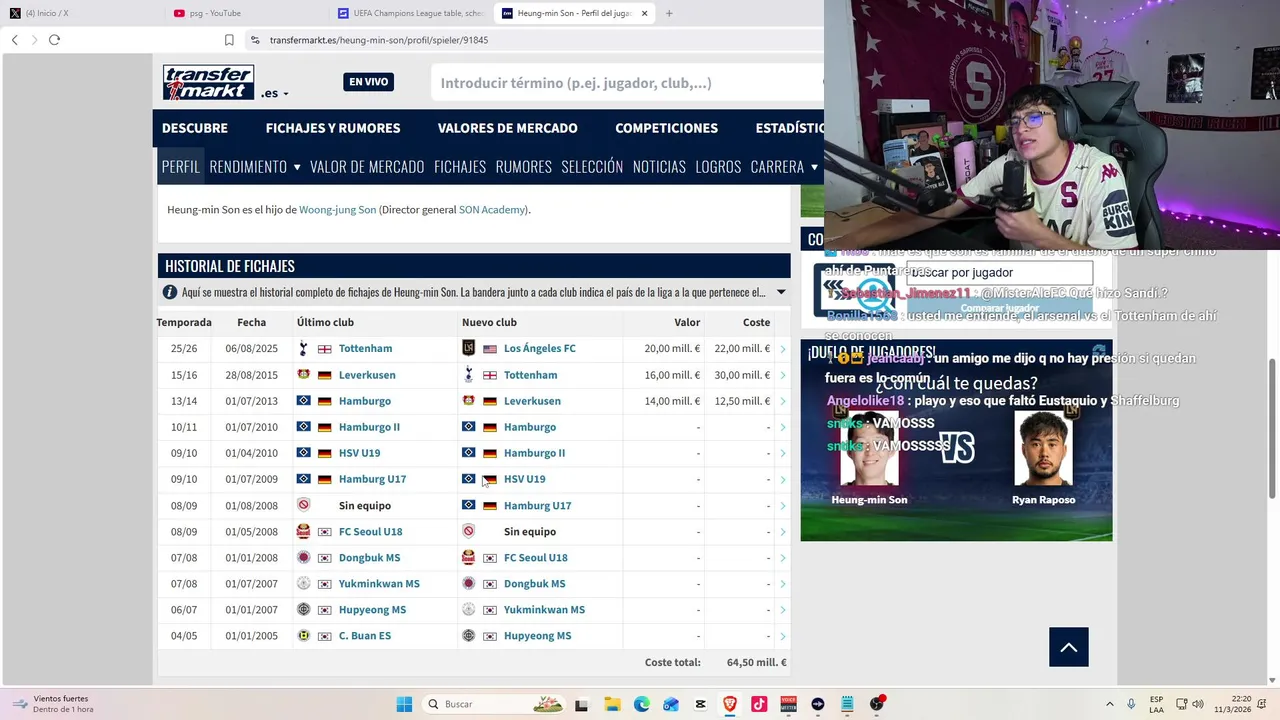
Task: Expand the transfer history info text
Action: point(781,292)
